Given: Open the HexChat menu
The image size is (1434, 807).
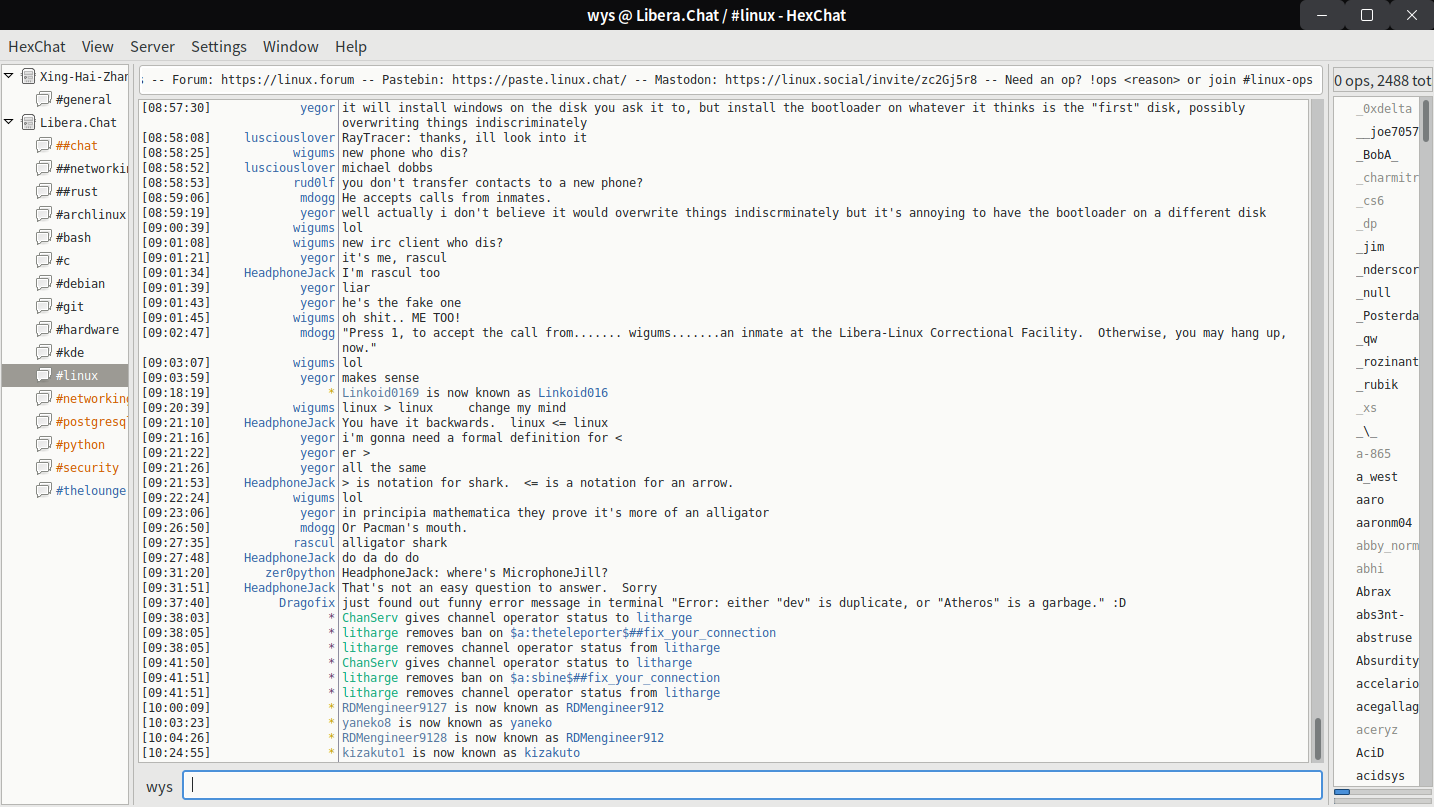Looking at the screenshot, I should click(x=35, y=46).
